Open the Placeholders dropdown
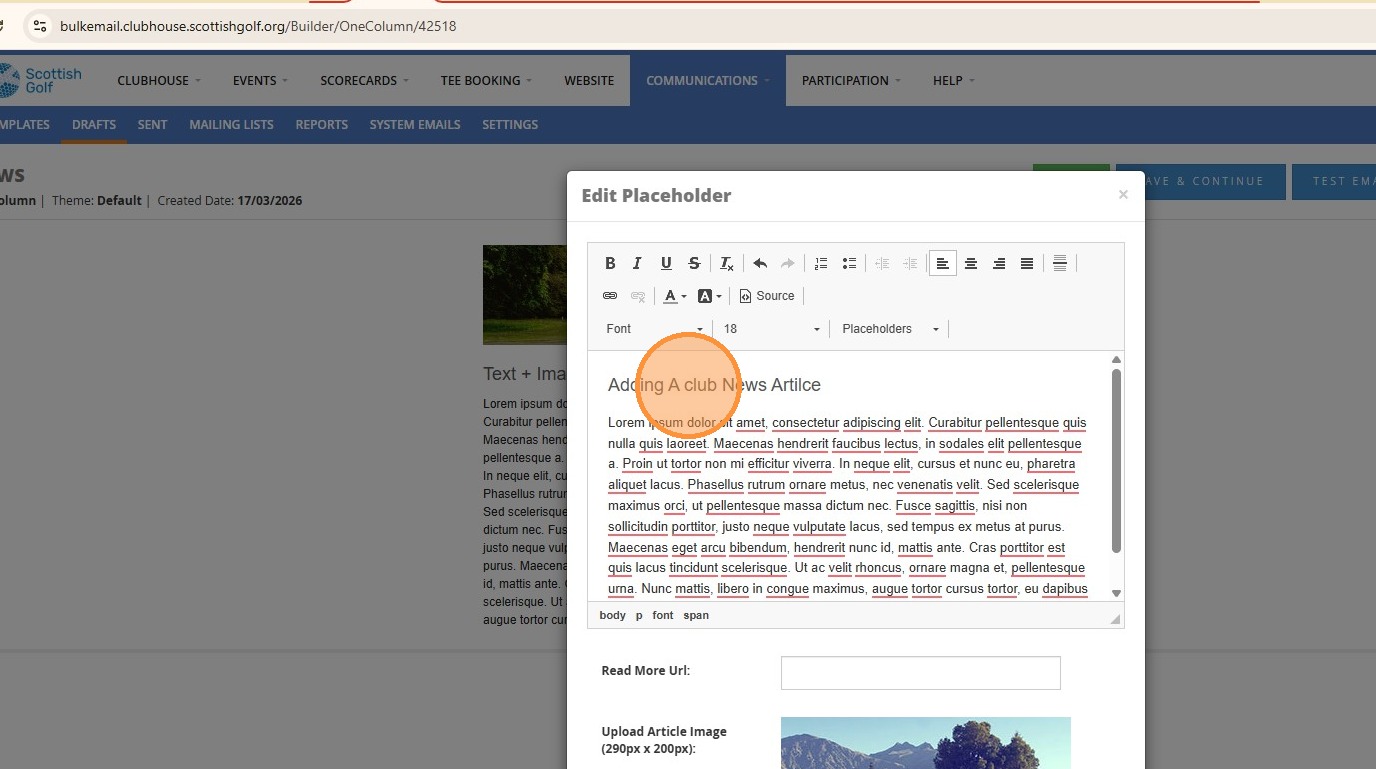1376x769 pixels. (x=890, y=329)
